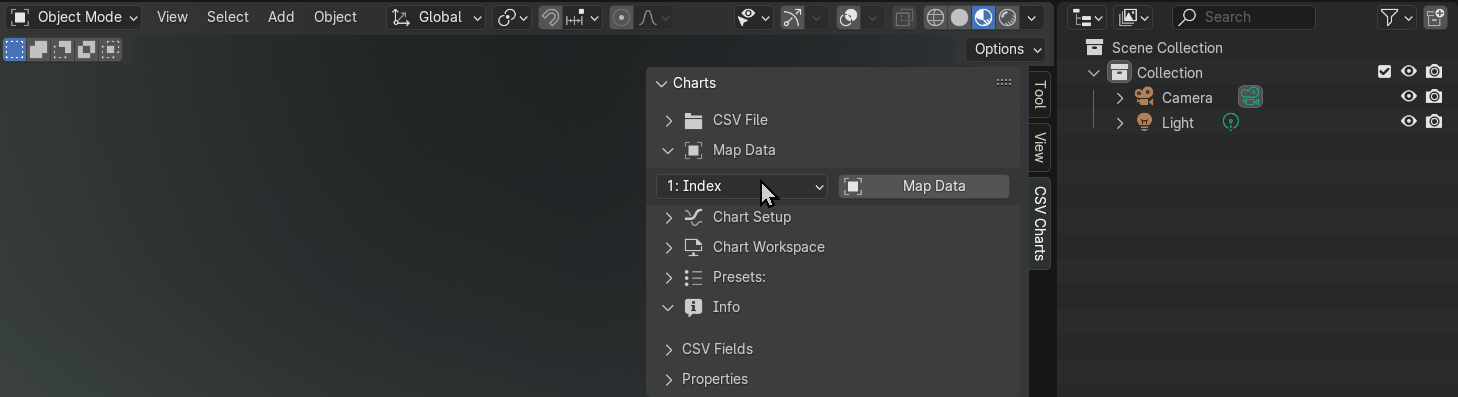Open the Object menu
Viewport: 1458px width, 397px height.
(335, 17)
